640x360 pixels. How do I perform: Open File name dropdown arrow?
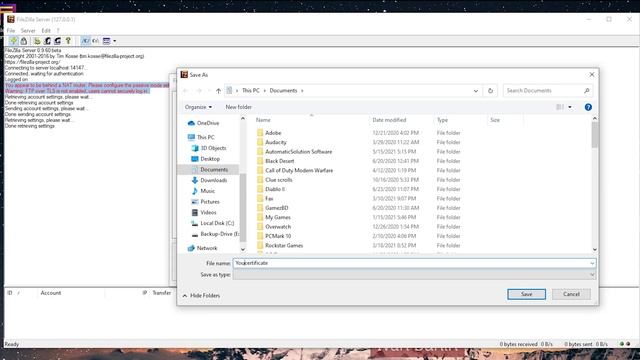[592, 263]
